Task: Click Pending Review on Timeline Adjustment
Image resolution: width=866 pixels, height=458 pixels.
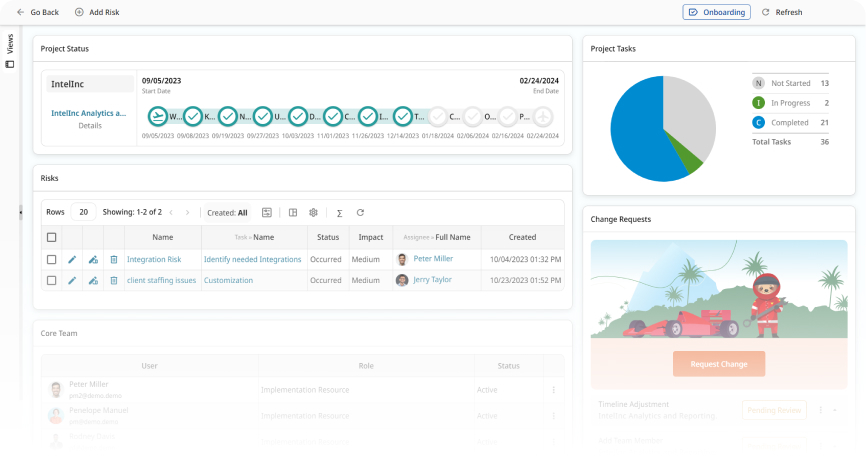Action: click(x=774, y=410)
